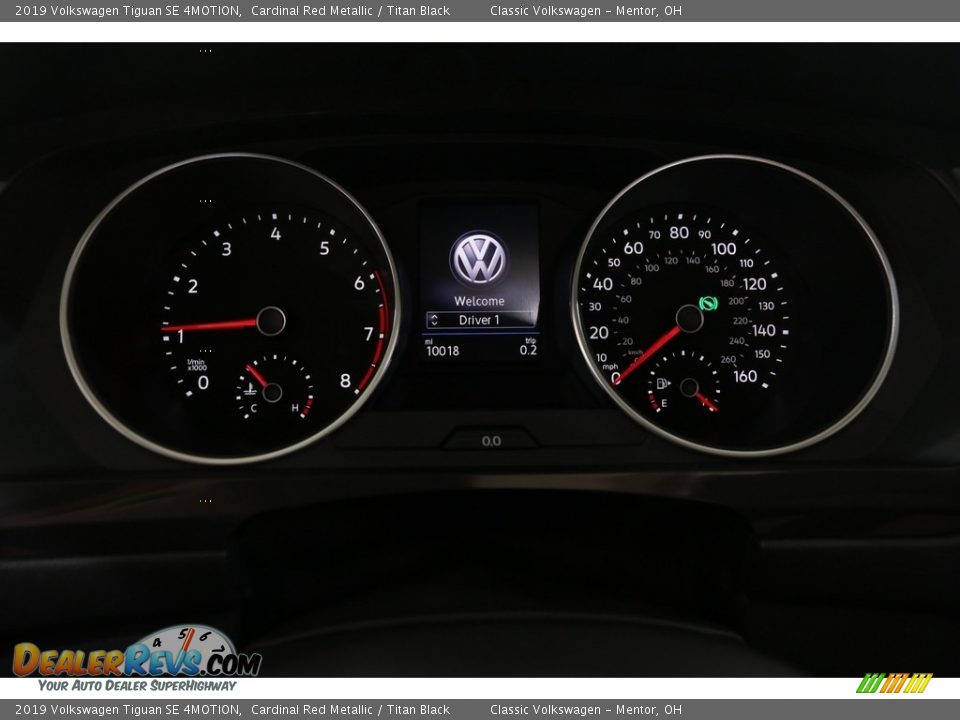Click the fuel pump icon near the gauge

point(662,382)
